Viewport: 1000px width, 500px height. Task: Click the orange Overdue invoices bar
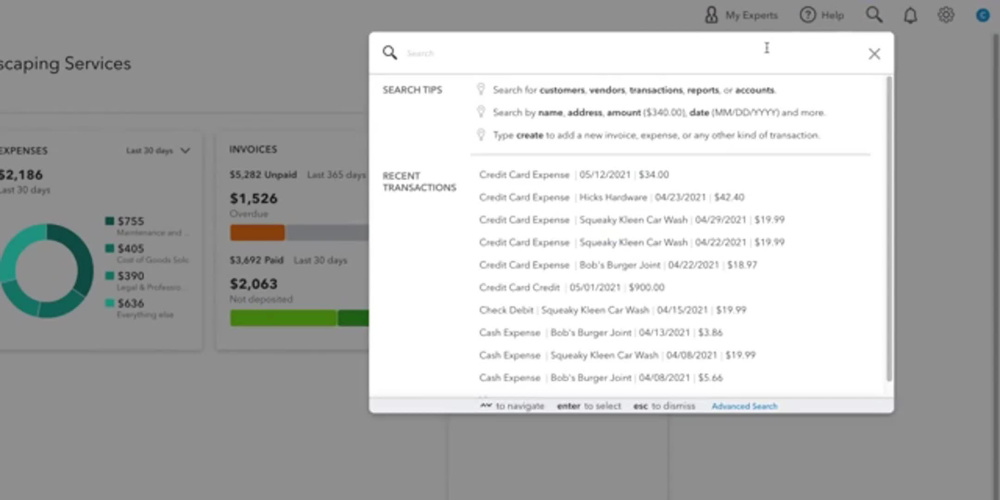tap(258, 233)
